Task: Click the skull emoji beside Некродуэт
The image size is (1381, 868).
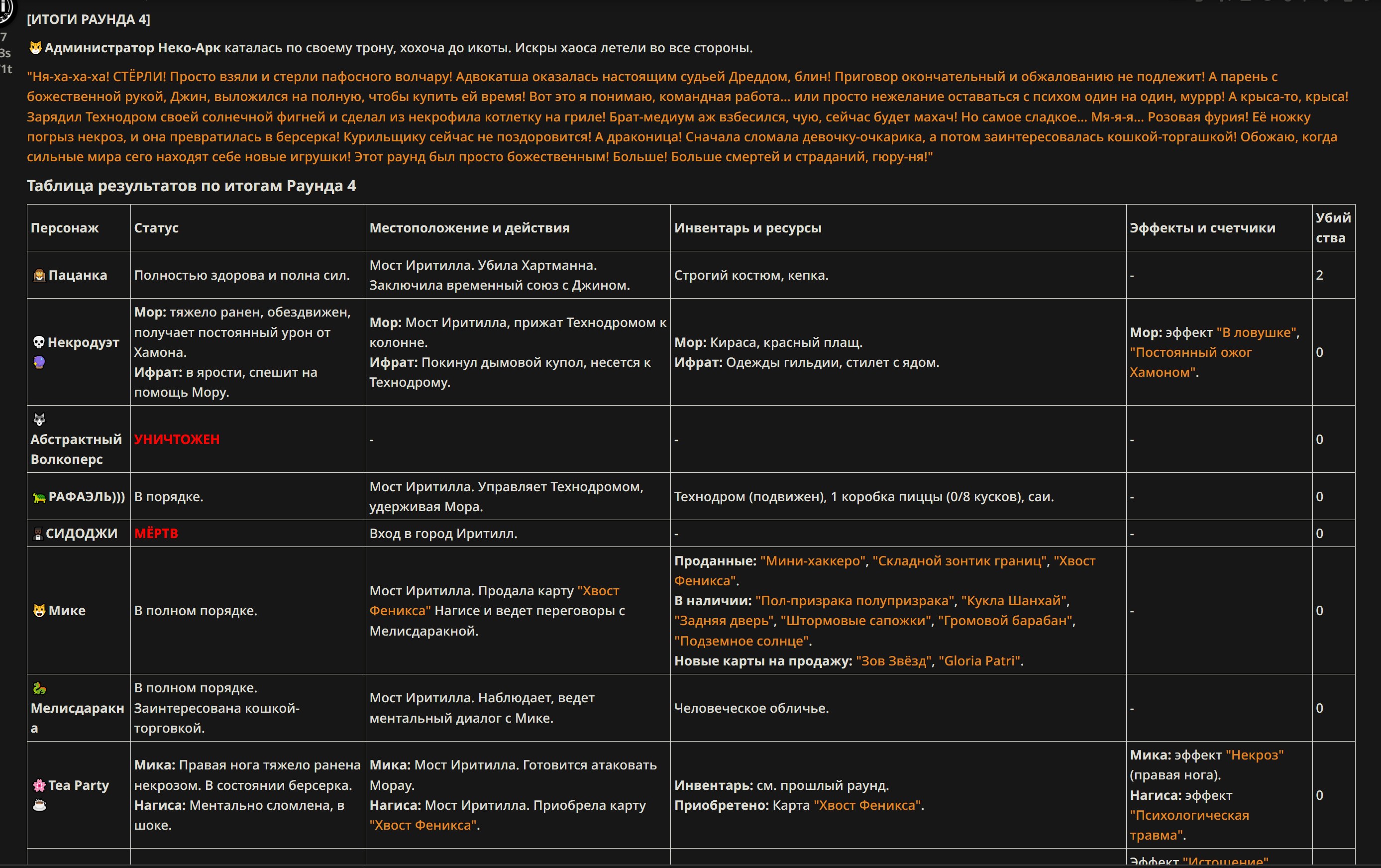Action: click(39, 342)
